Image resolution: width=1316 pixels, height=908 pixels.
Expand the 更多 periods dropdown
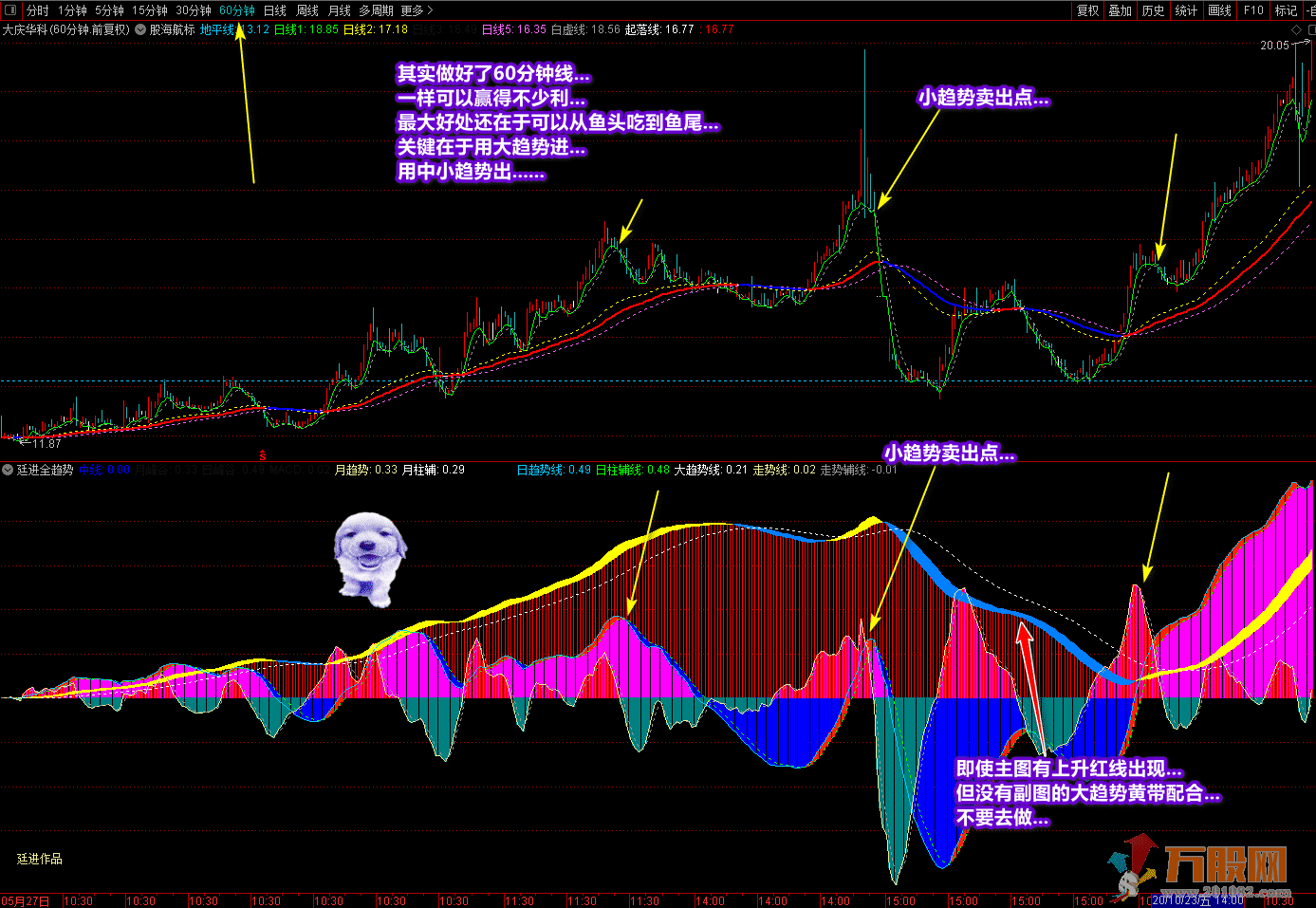tap(417, 10)
